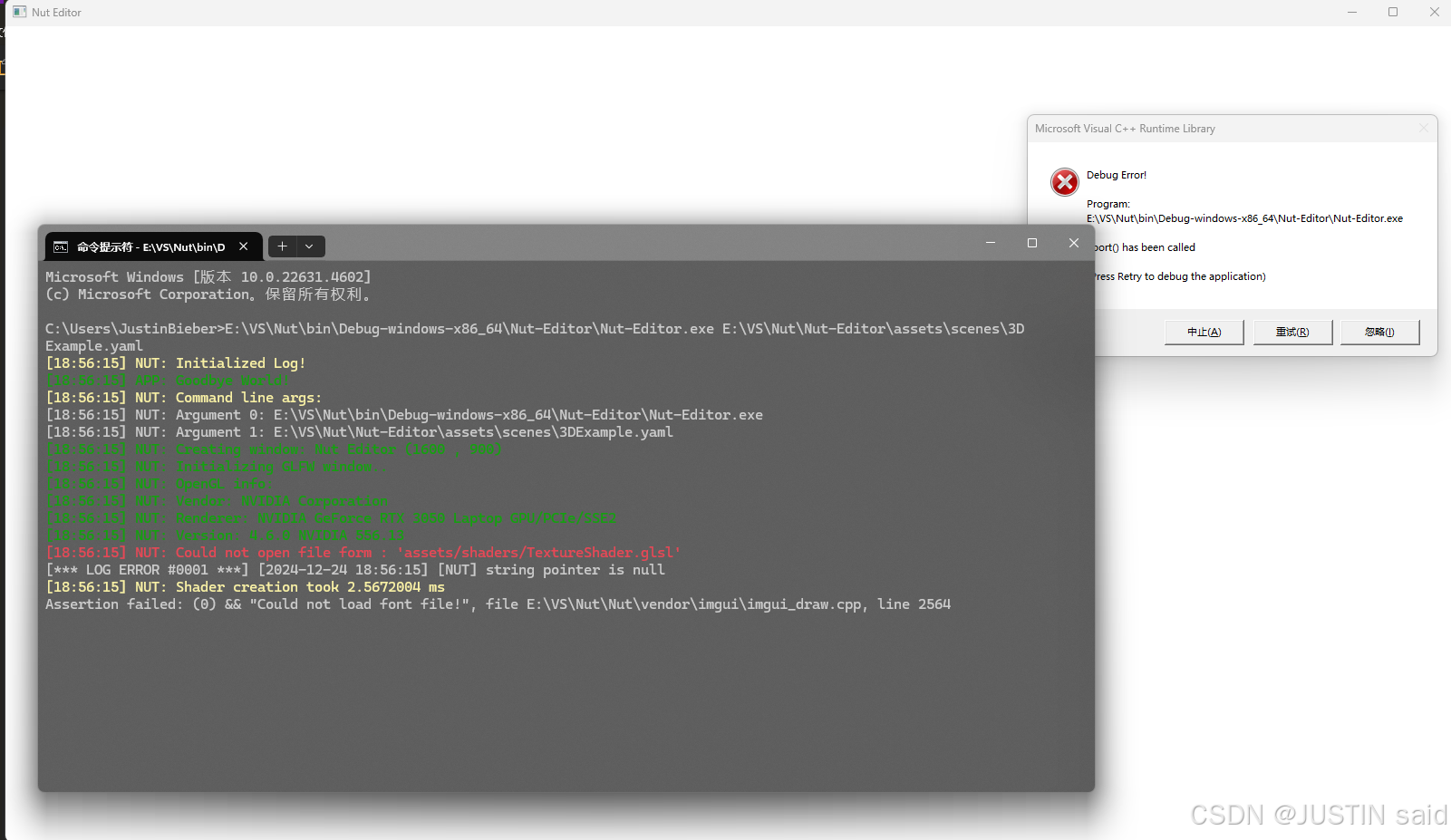Select the 命令提示符 tab in terminal

150,246
